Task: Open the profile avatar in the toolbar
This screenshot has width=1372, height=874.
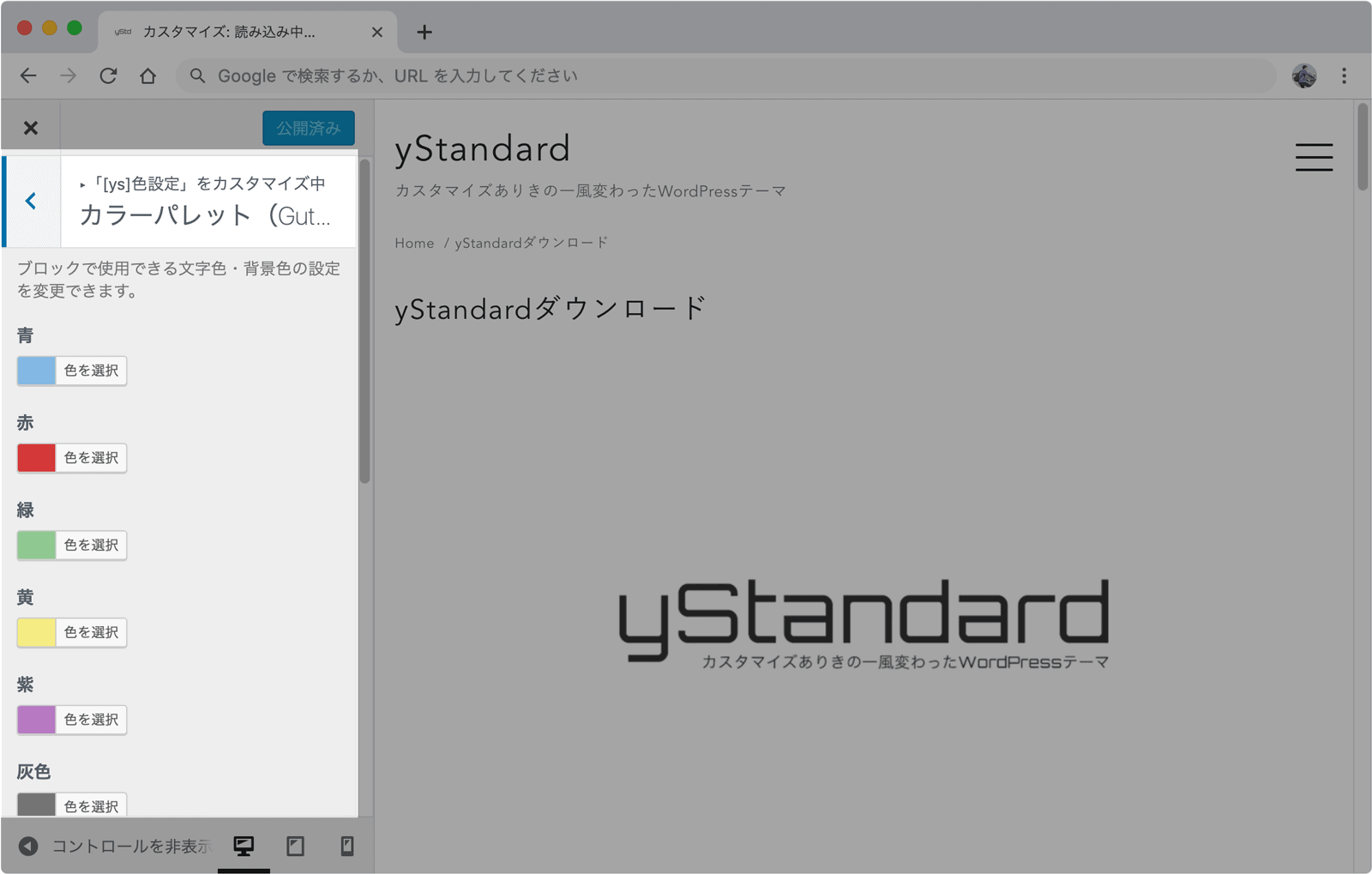Action: click(x=1304, y=75)
